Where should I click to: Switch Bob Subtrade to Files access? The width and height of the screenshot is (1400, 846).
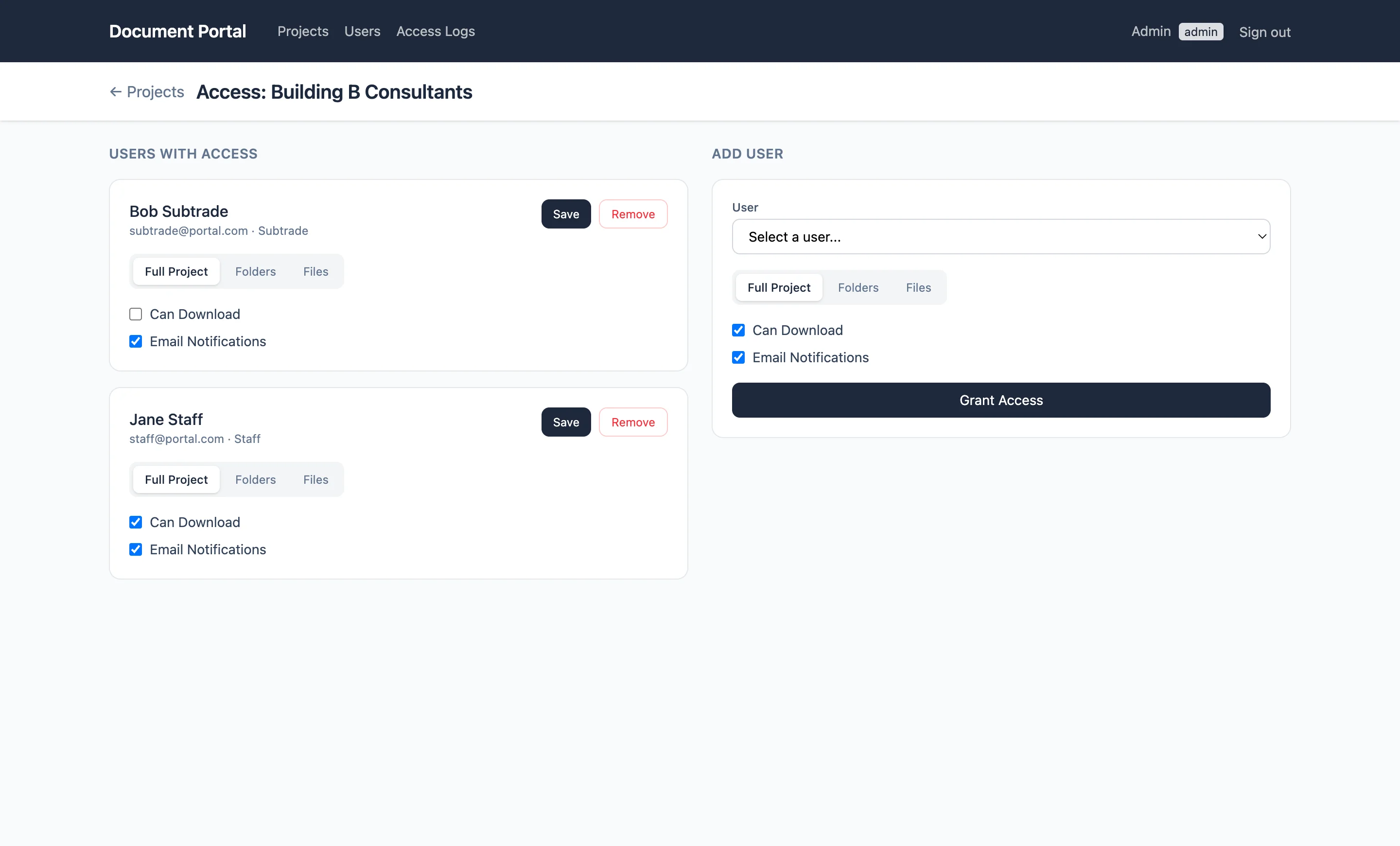coord(315,271)
